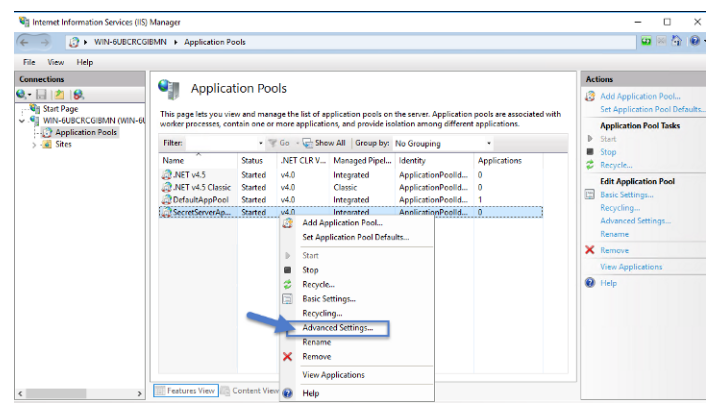Click Rename link in Actions pane
The height and width of the screenshot is (412, 722).
614,234
